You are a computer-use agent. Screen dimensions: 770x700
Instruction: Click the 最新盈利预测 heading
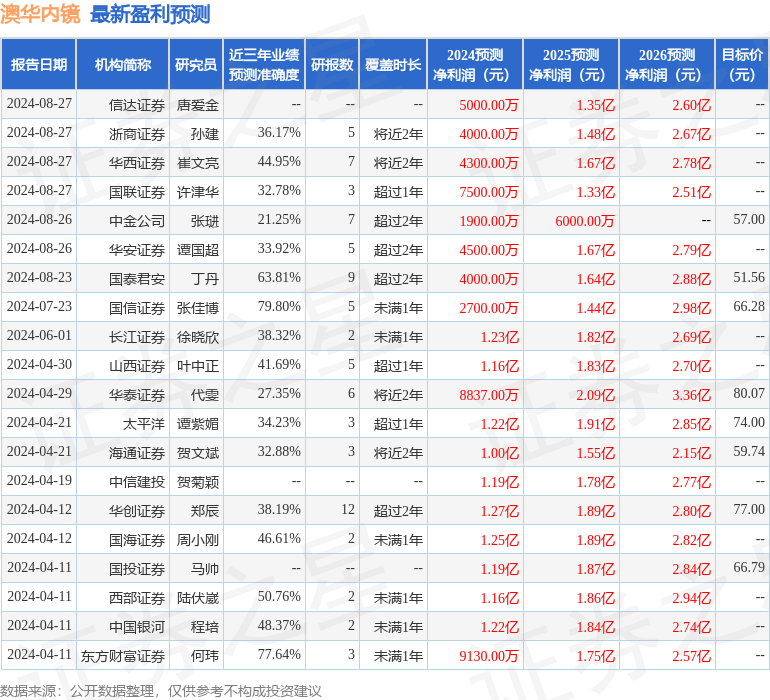[x=150, y=14]
